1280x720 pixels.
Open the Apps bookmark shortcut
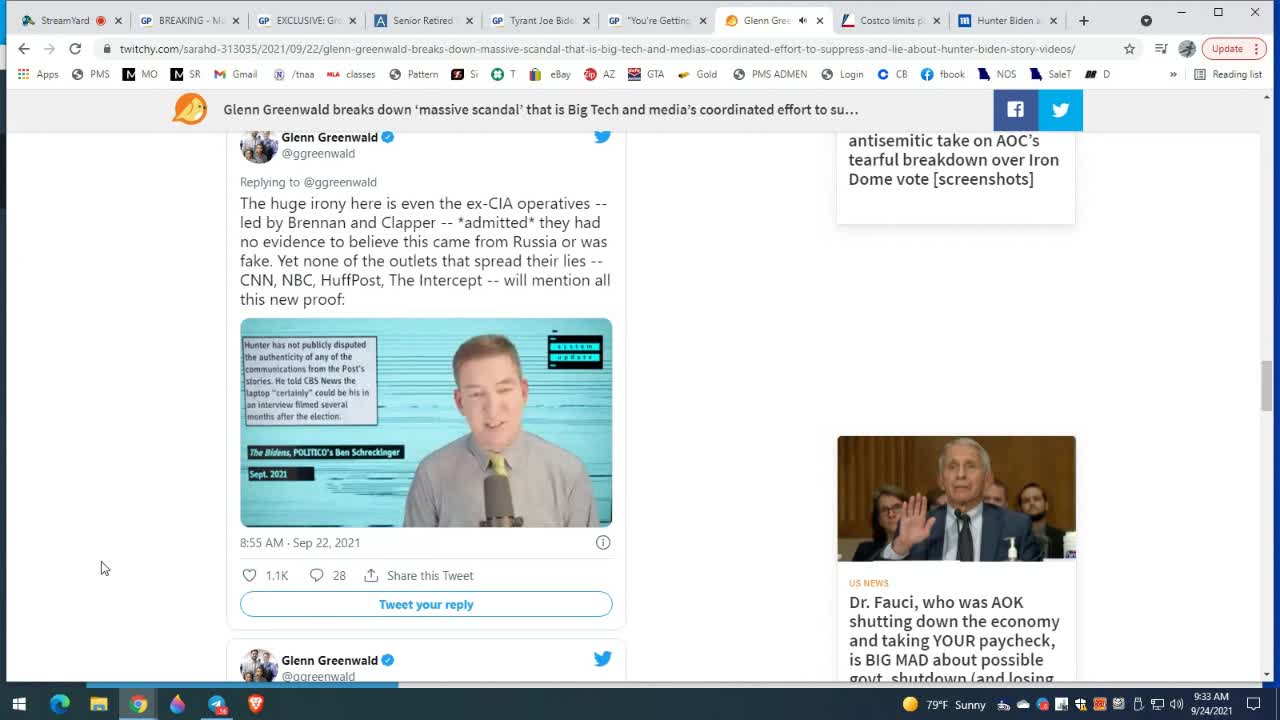[39, 74]
